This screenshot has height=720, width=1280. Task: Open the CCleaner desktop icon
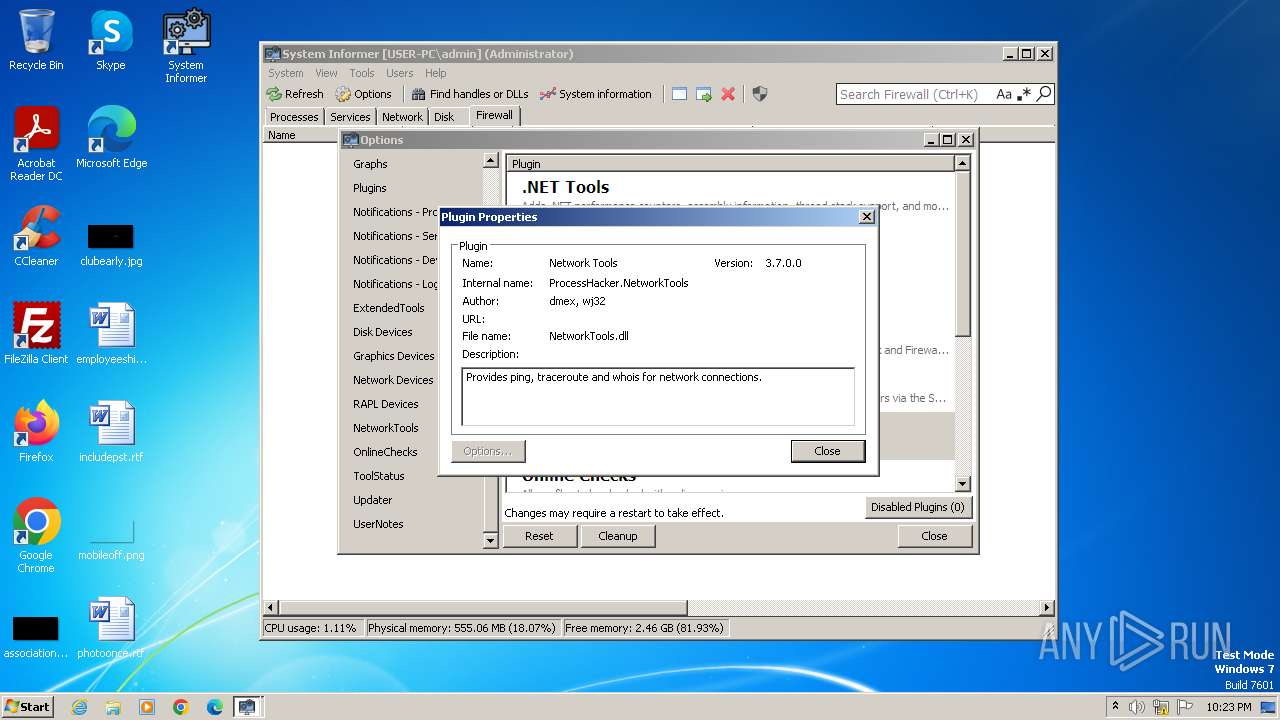tap(36, 236)
